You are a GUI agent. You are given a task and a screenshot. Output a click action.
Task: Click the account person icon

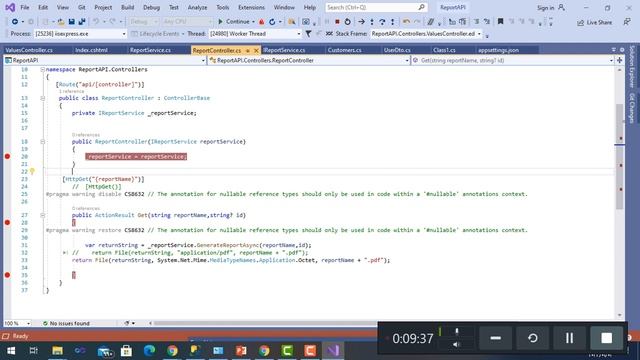click(x=562, y=7)
